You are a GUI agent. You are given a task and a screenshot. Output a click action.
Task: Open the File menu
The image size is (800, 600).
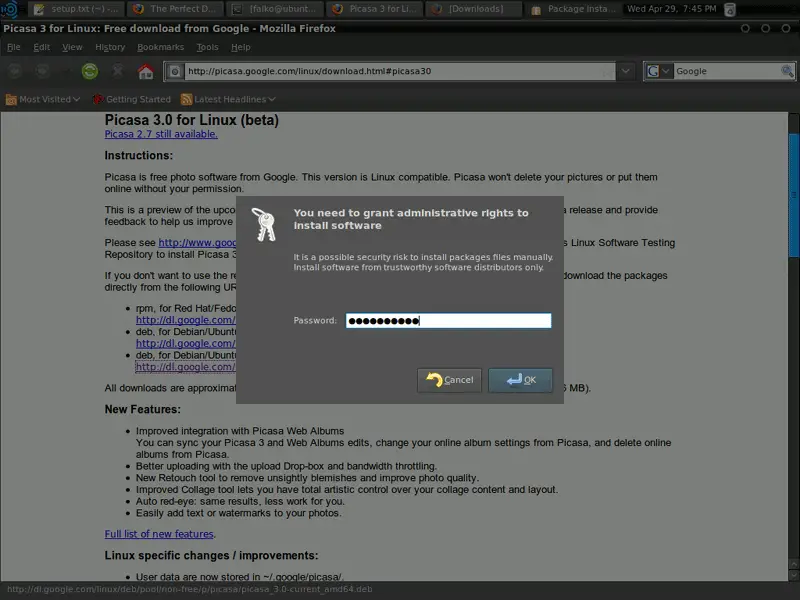click(14, 47)
